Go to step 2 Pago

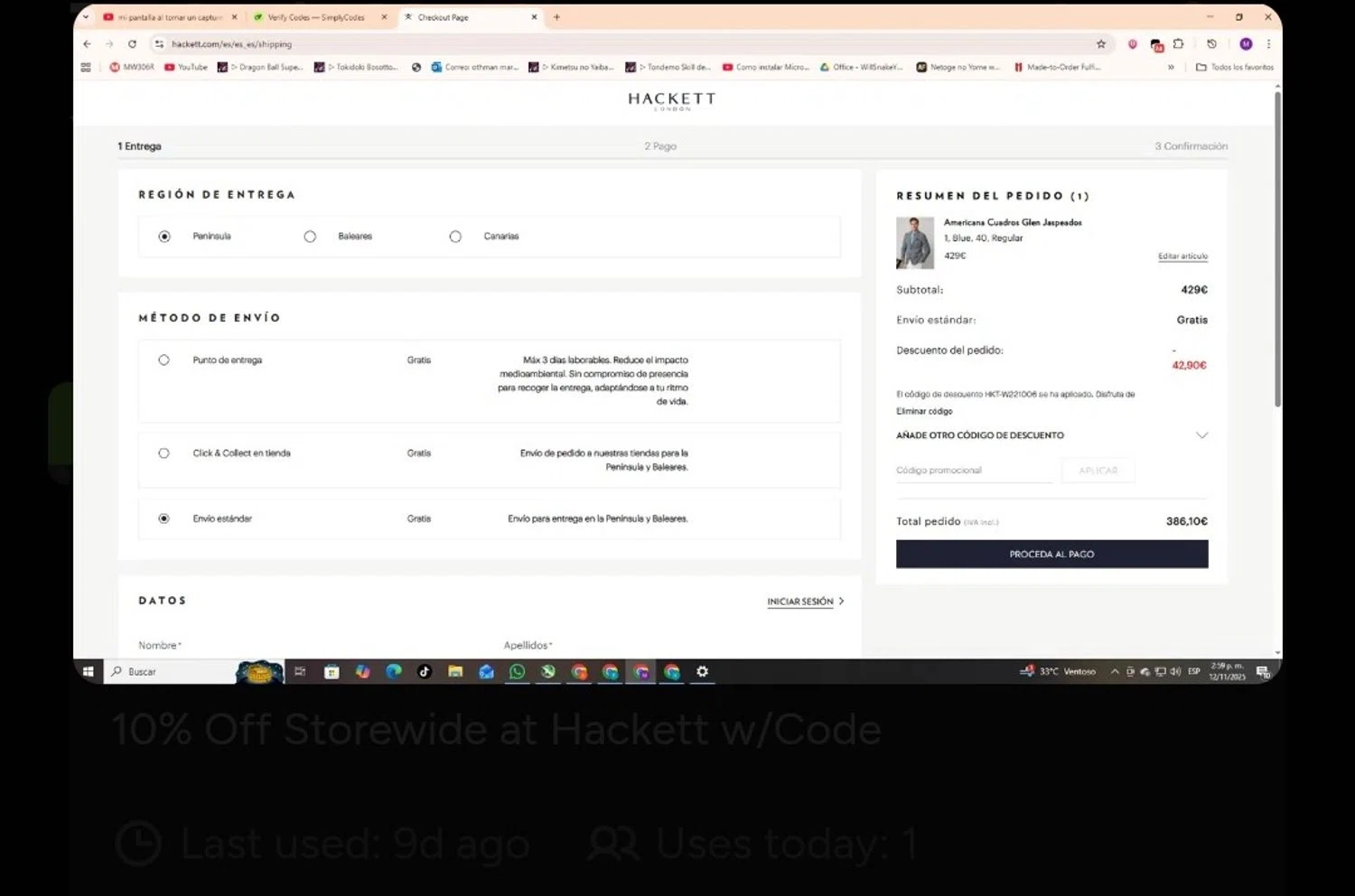[660, 145]
